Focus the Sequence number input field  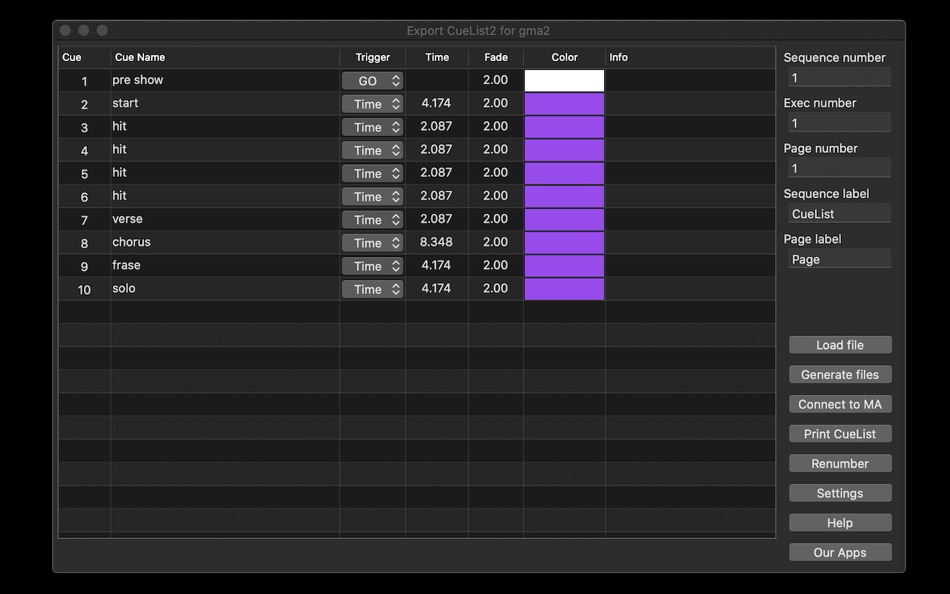[x=839, y=78]
